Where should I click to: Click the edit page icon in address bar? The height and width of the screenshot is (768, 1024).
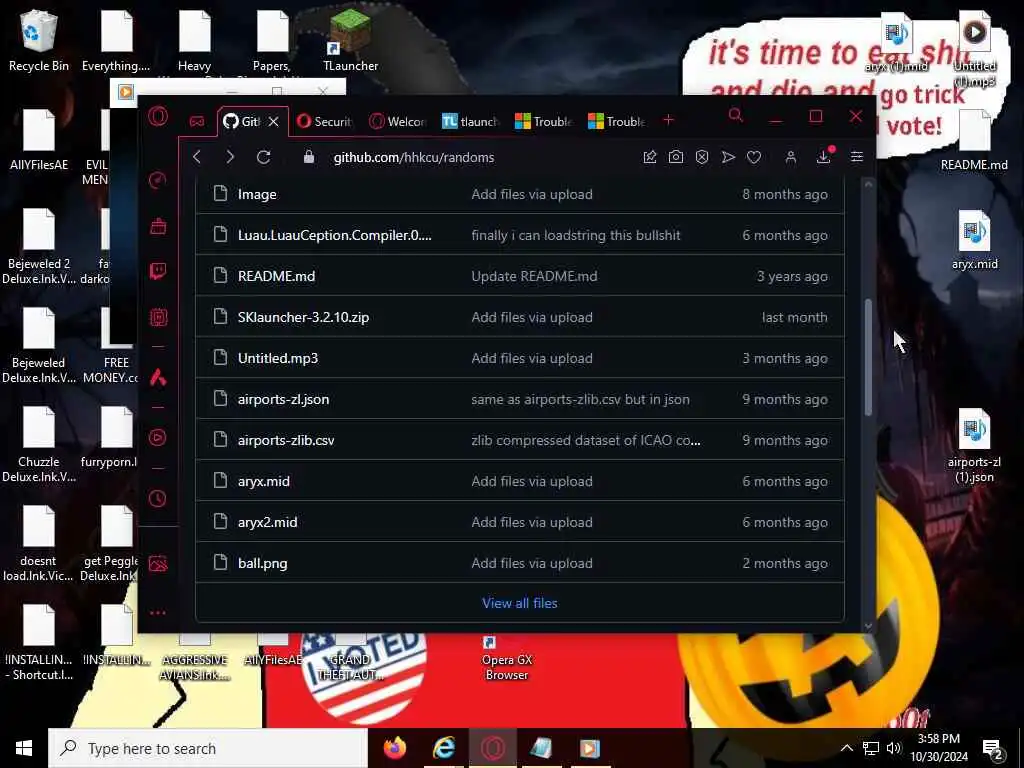[x=649, y=157]
